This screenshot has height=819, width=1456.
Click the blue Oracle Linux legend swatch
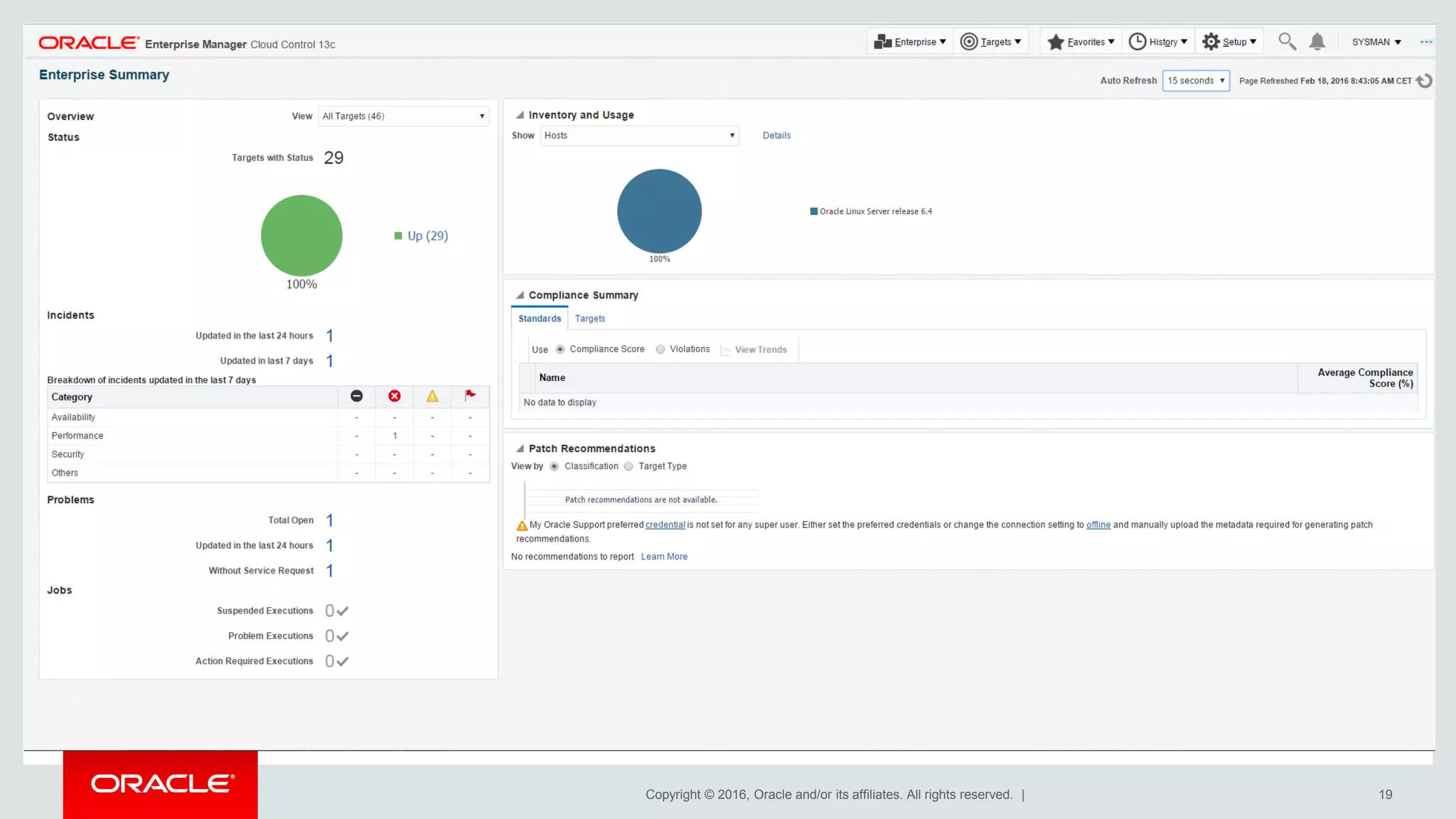tap(813, 211)
